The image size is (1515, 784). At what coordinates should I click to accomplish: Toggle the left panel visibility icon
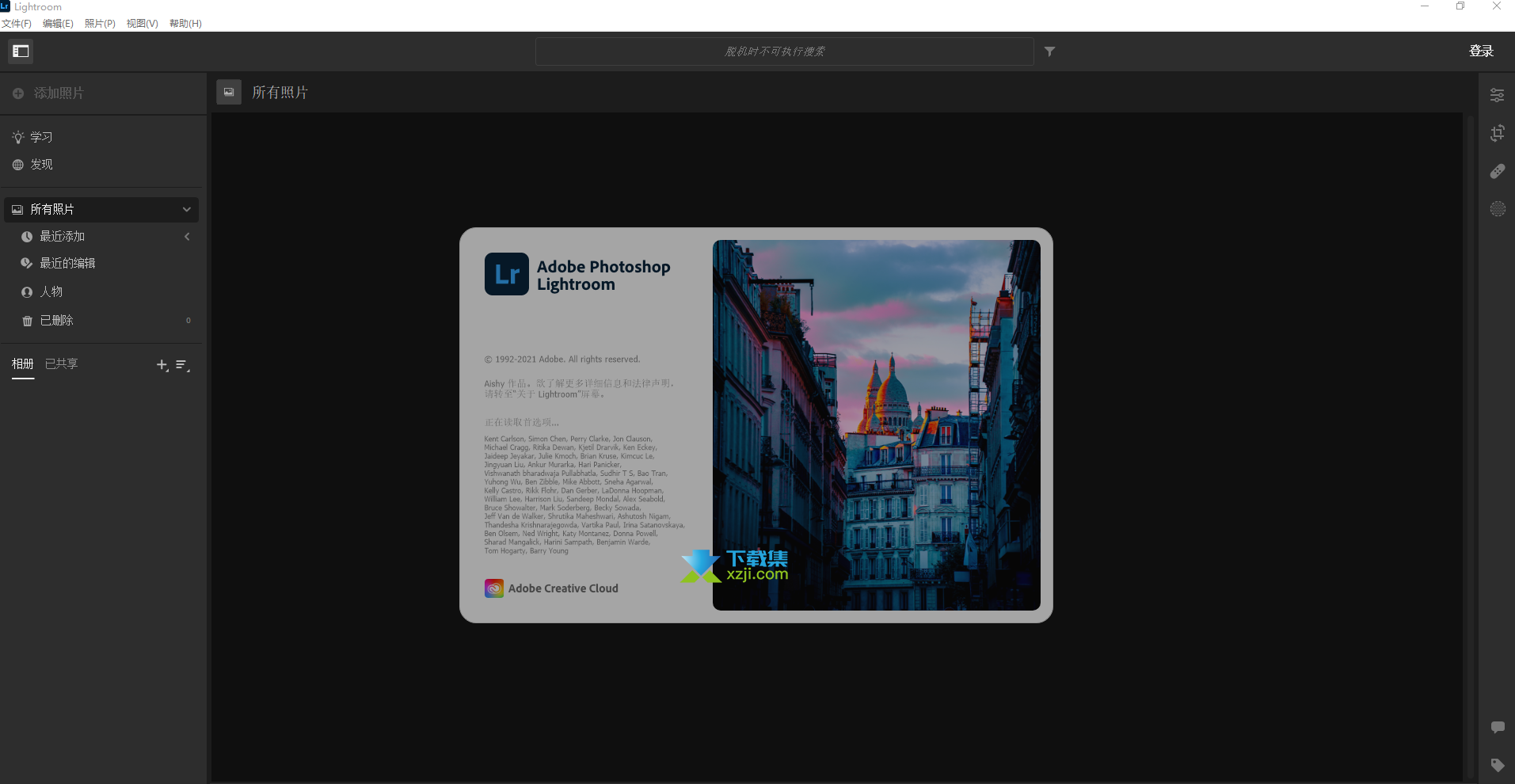[21, 51]
